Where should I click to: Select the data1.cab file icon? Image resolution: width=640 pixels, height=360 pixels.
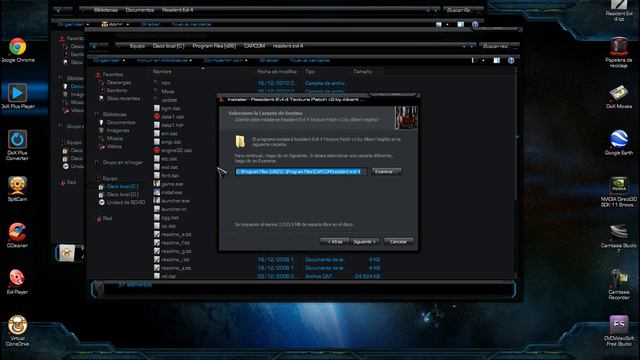coord(157,117)
